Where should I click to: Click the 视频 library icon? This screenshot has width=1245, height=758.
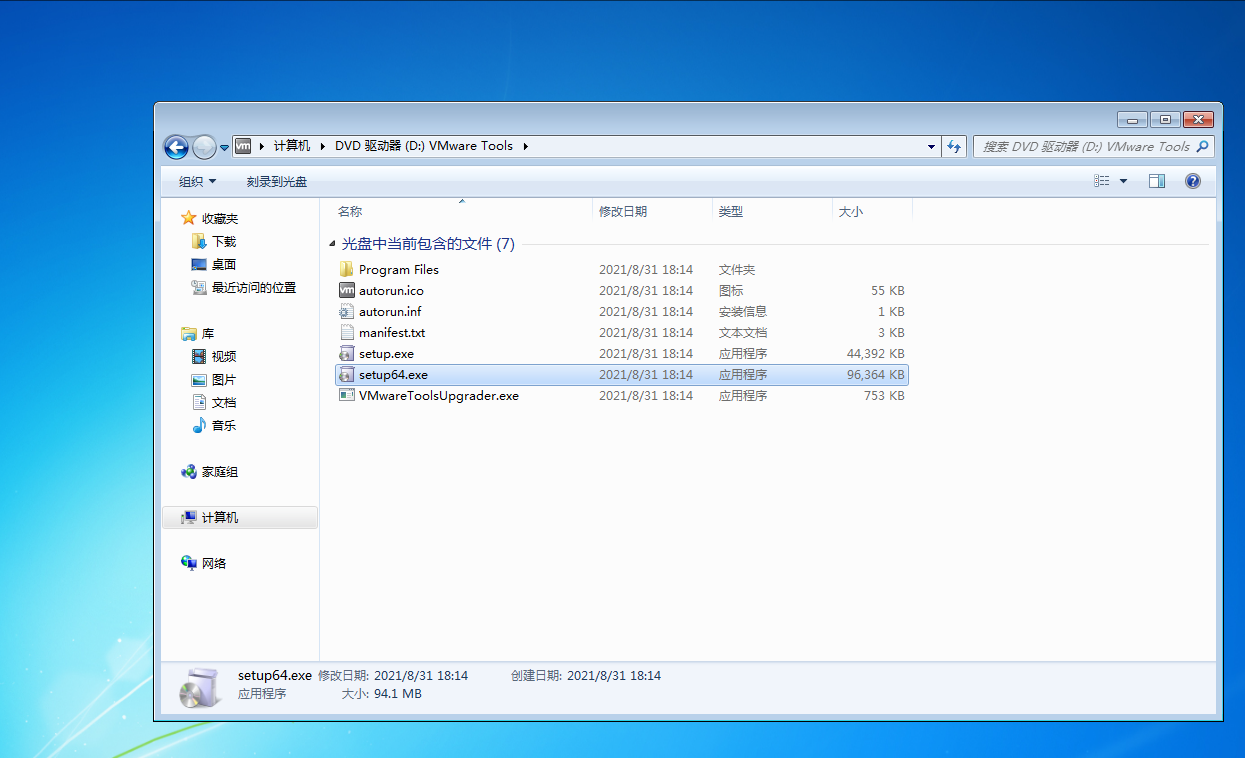[199, 356]
